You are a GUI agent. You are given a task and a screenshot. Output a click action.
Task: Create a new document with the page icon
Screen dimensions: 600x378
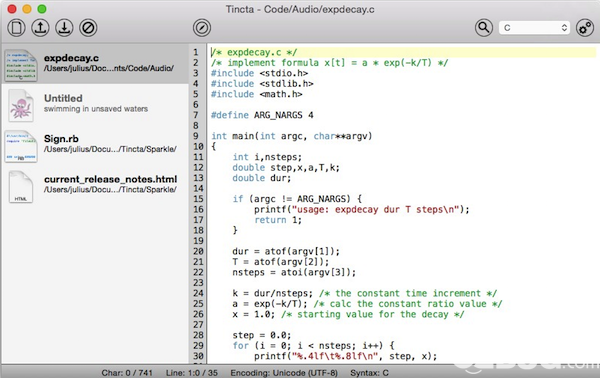[16, 28]
